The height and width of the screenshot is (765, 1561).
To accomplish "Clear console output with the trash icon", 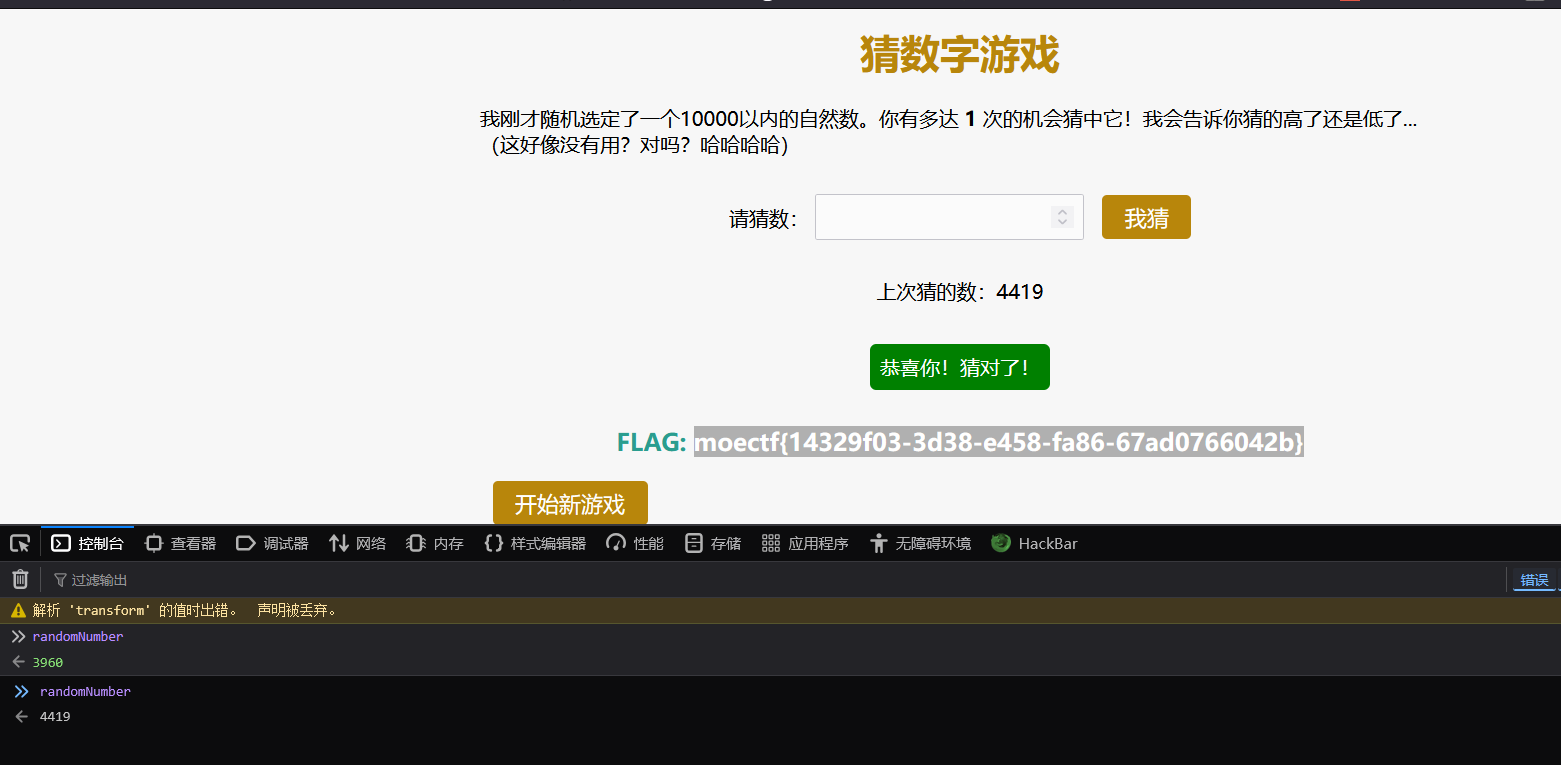I will point(20,579).
